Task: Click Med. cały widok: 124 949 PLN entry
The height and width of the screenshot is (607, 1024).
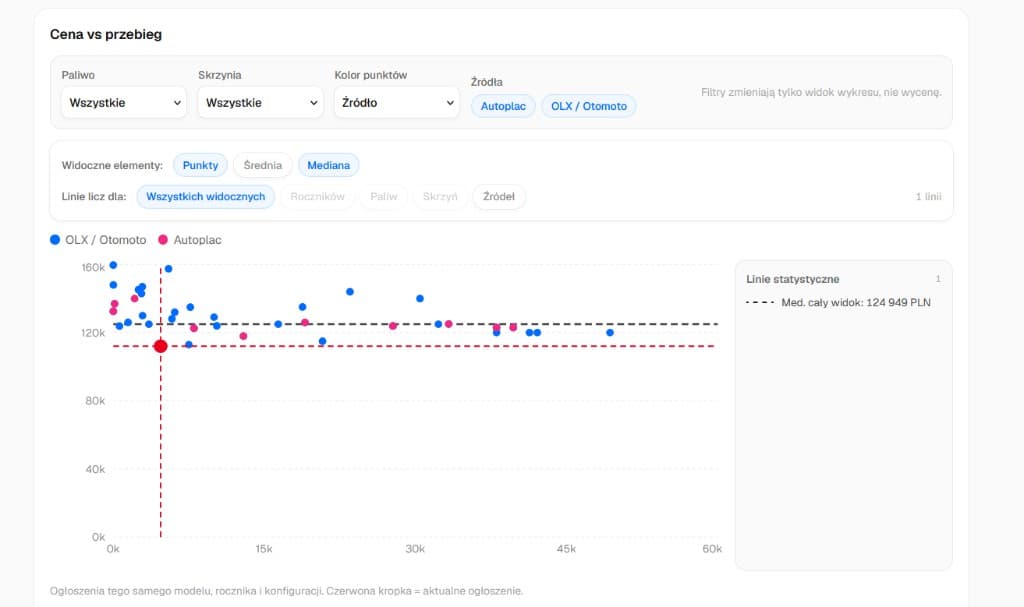Action: tap(839, 303)
